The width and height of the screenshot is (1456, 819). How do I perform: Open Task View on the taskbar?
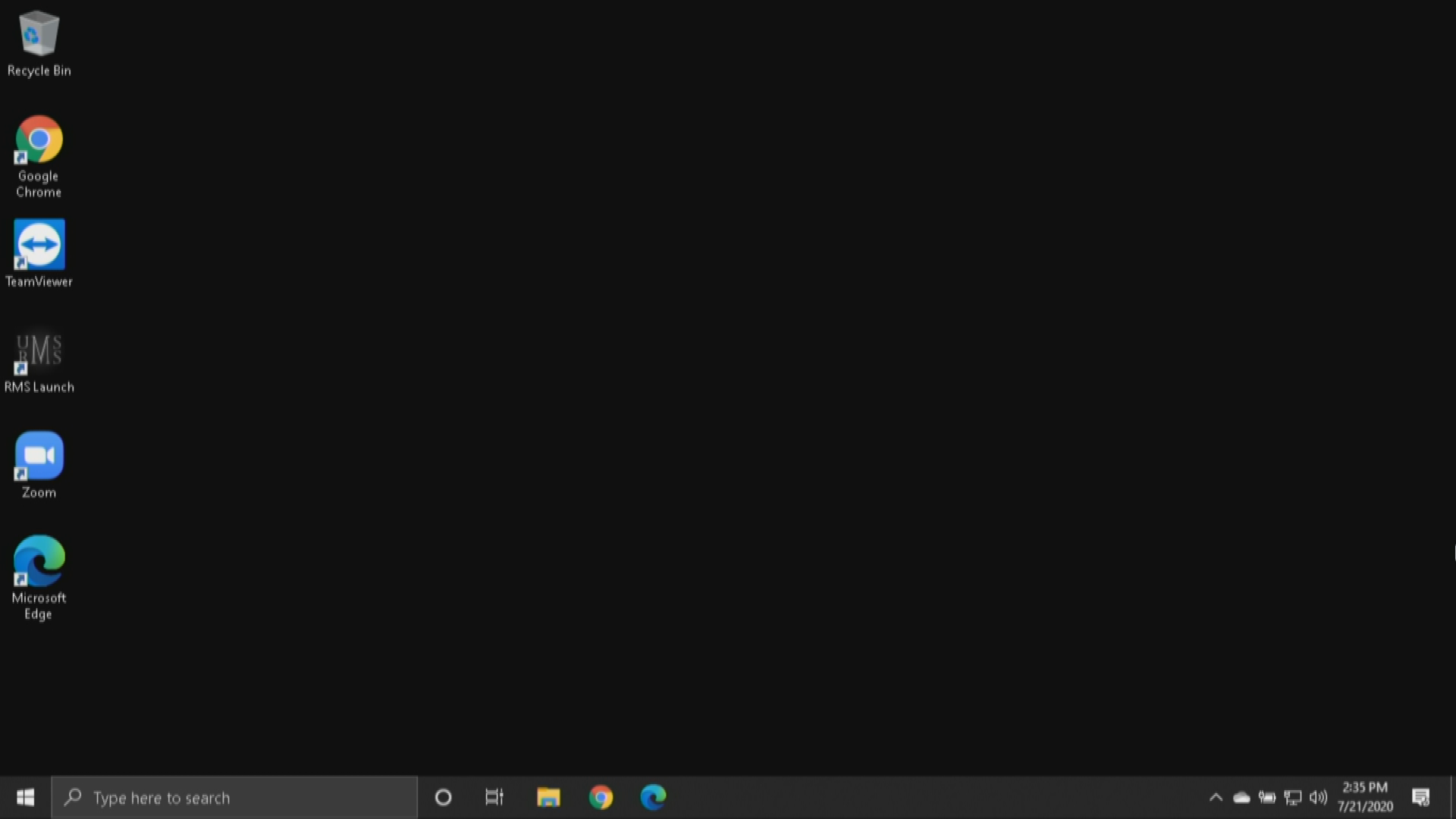coord(494,798)
